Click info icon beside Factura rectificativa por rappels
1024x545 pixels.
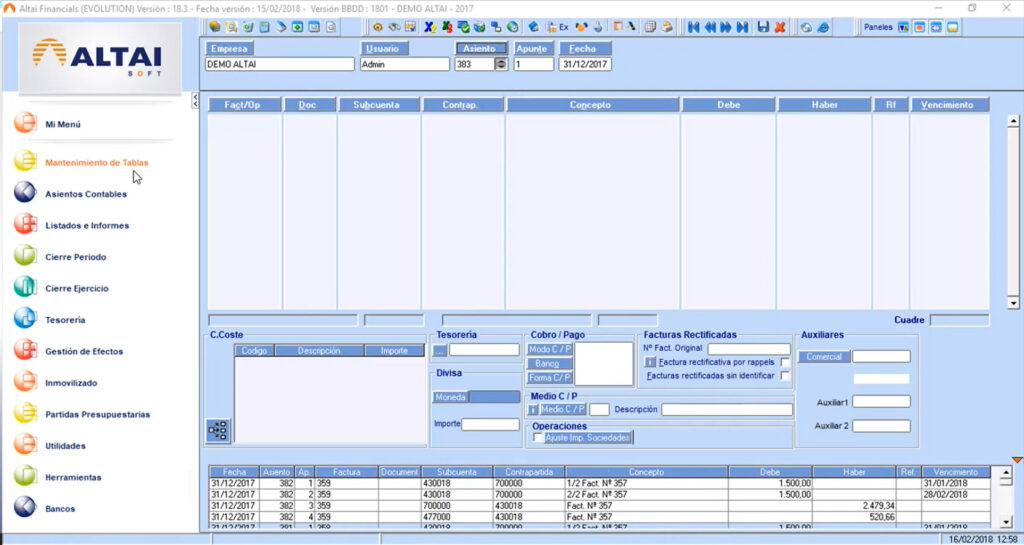[650, 362]
